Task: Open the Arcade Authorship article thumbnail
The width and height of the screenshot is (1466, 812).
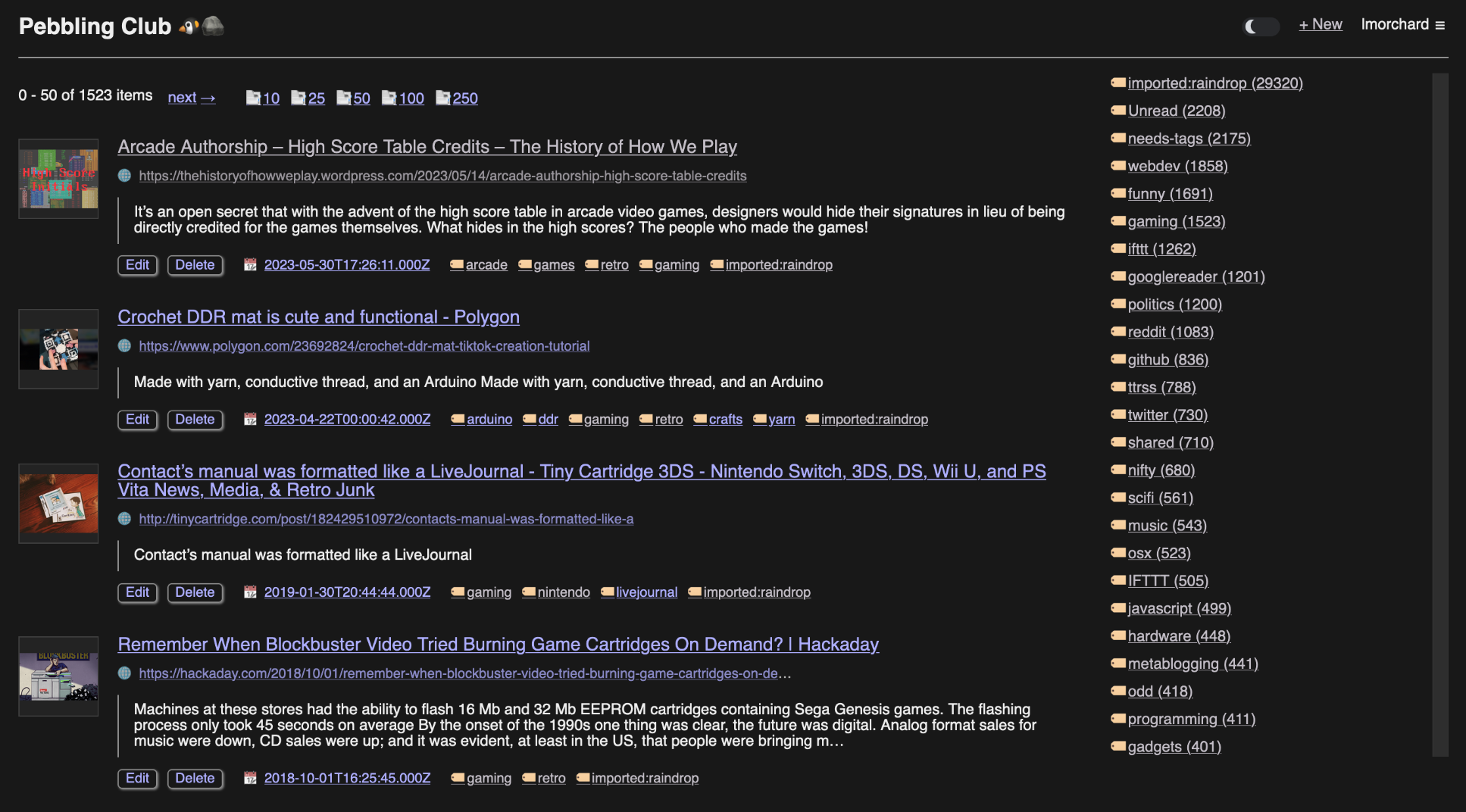Action: click(x=58, y=179)
